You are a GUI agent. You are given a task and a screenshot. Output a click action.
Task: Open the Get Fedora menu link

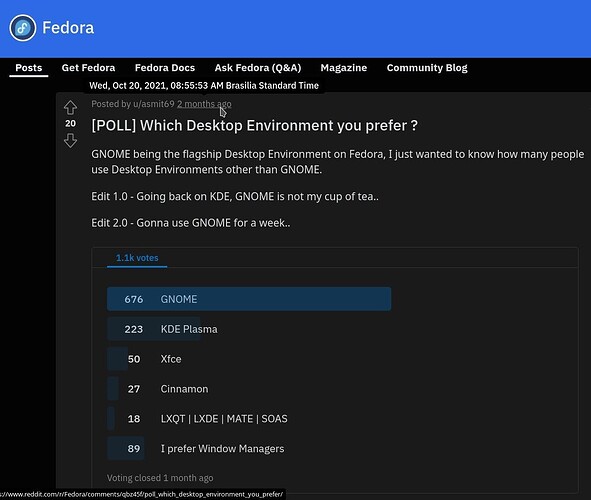click(x=88, y=68)
